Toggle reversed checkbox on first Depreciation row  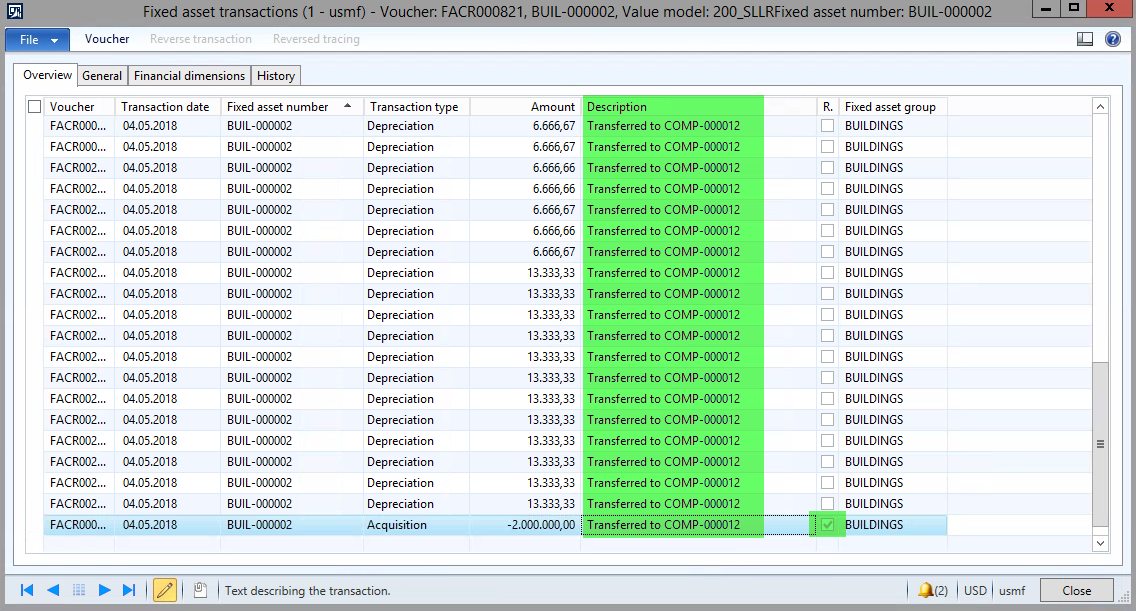tap(827, 126)
